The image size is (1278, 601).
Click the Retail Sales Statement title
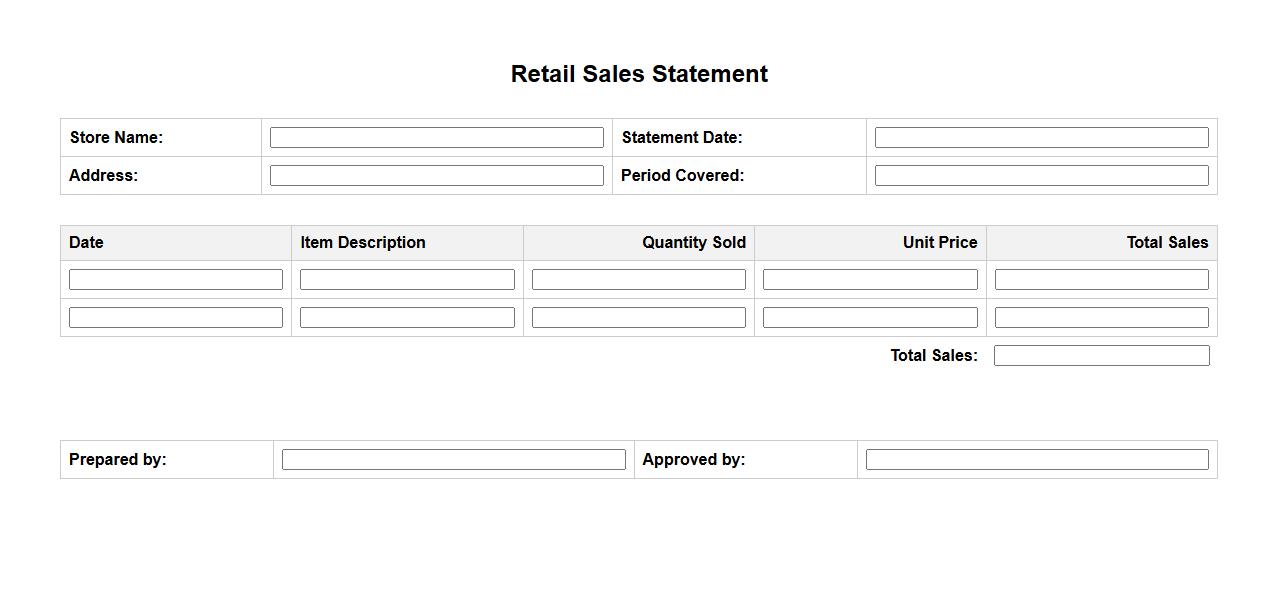click(639, 74)
